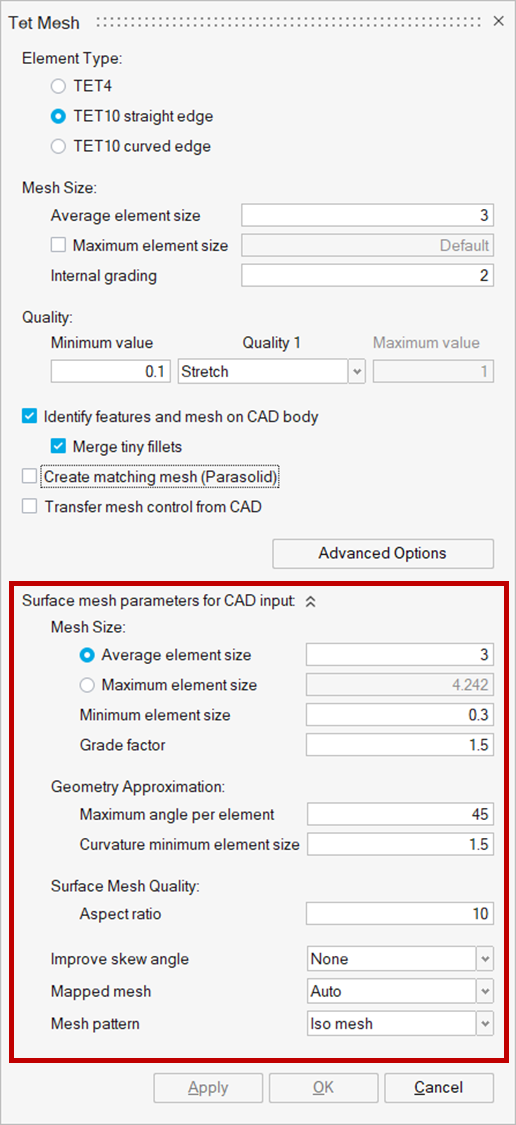Select TET10 straight edge radio button

click(x=58, y=116)
